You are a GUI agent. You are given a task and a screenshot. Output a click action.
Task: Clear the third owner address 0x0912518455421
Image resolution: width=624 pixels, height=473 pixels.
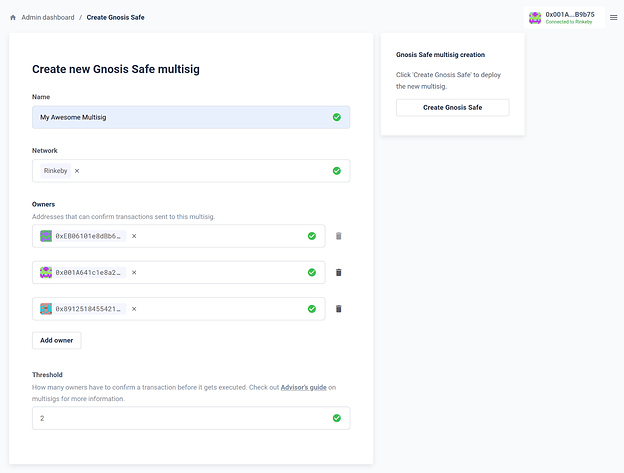pyautogui.click(x=134, y=309)
